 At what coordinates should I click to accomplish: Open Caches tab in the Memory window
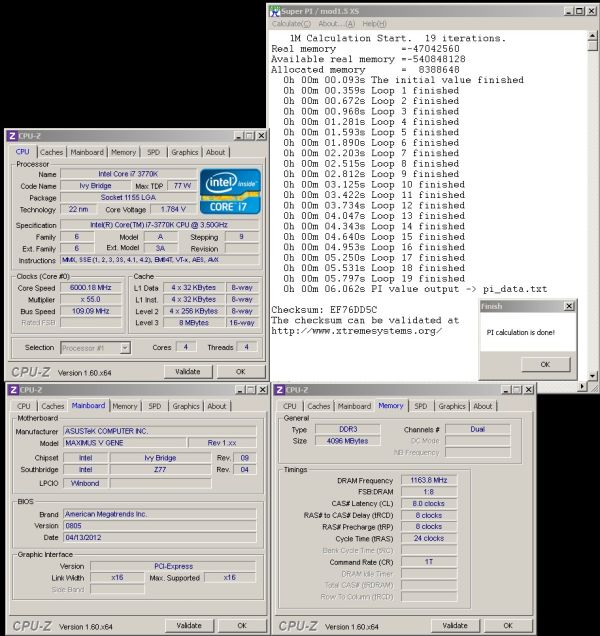click(x=319, y=406)
